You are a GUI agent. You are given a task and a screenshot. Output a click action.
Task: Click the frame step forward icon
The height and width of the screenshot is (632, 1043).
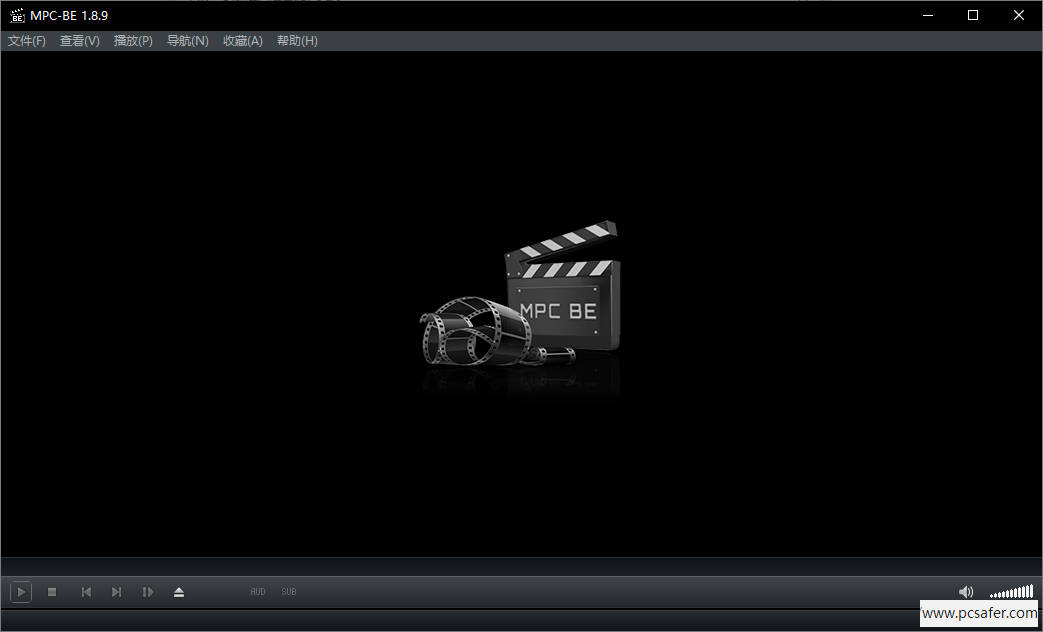click(x=148, y=591)
